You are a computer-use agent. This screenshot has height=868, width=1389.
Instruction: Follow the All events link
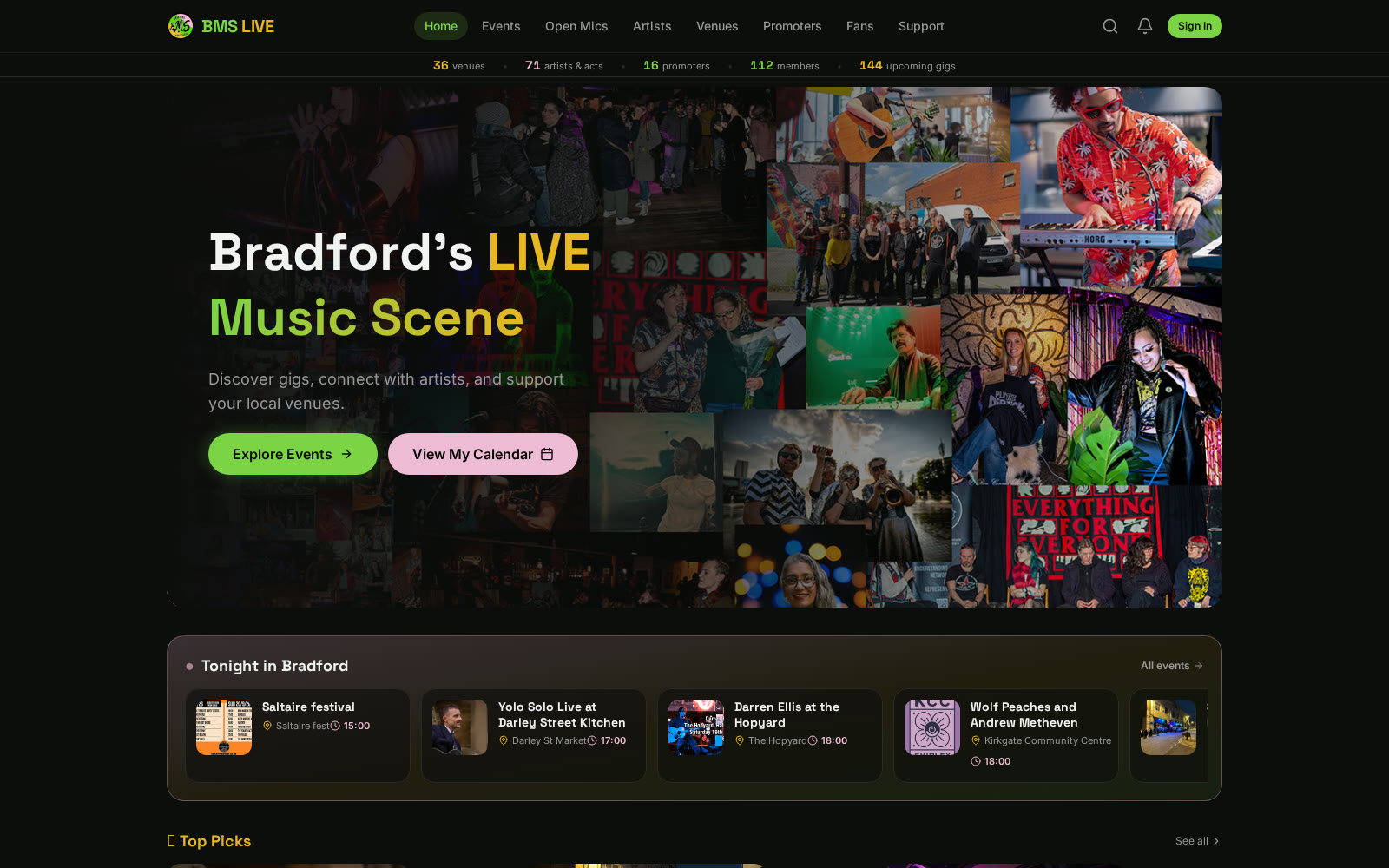point(1172,666)
